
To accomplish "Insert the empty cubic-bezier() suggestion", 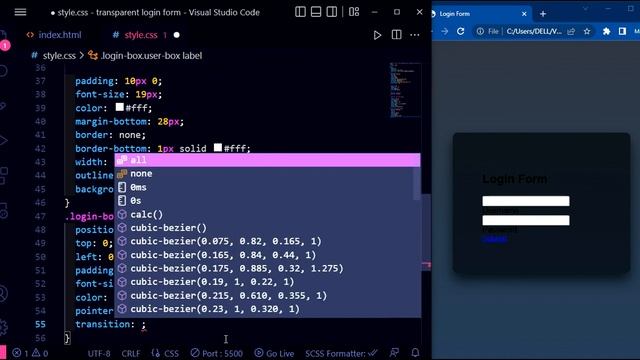I will click(x=267, y=228).
